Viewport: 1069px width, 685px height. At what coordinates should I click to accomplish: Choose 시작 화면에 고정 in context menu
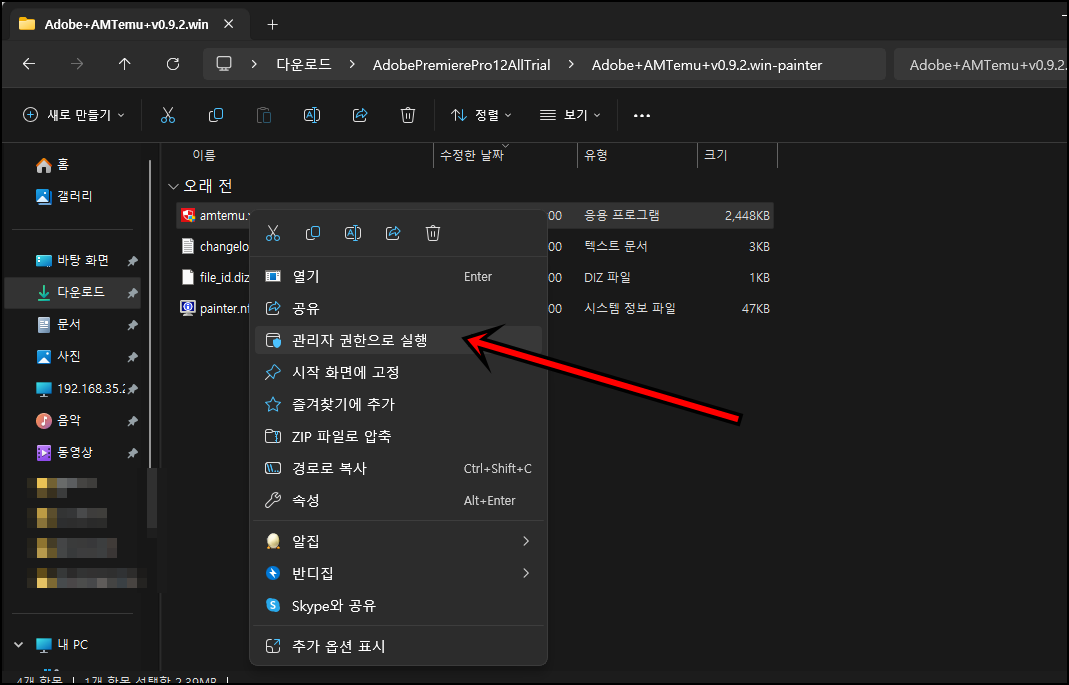click(x=399, y=372)
